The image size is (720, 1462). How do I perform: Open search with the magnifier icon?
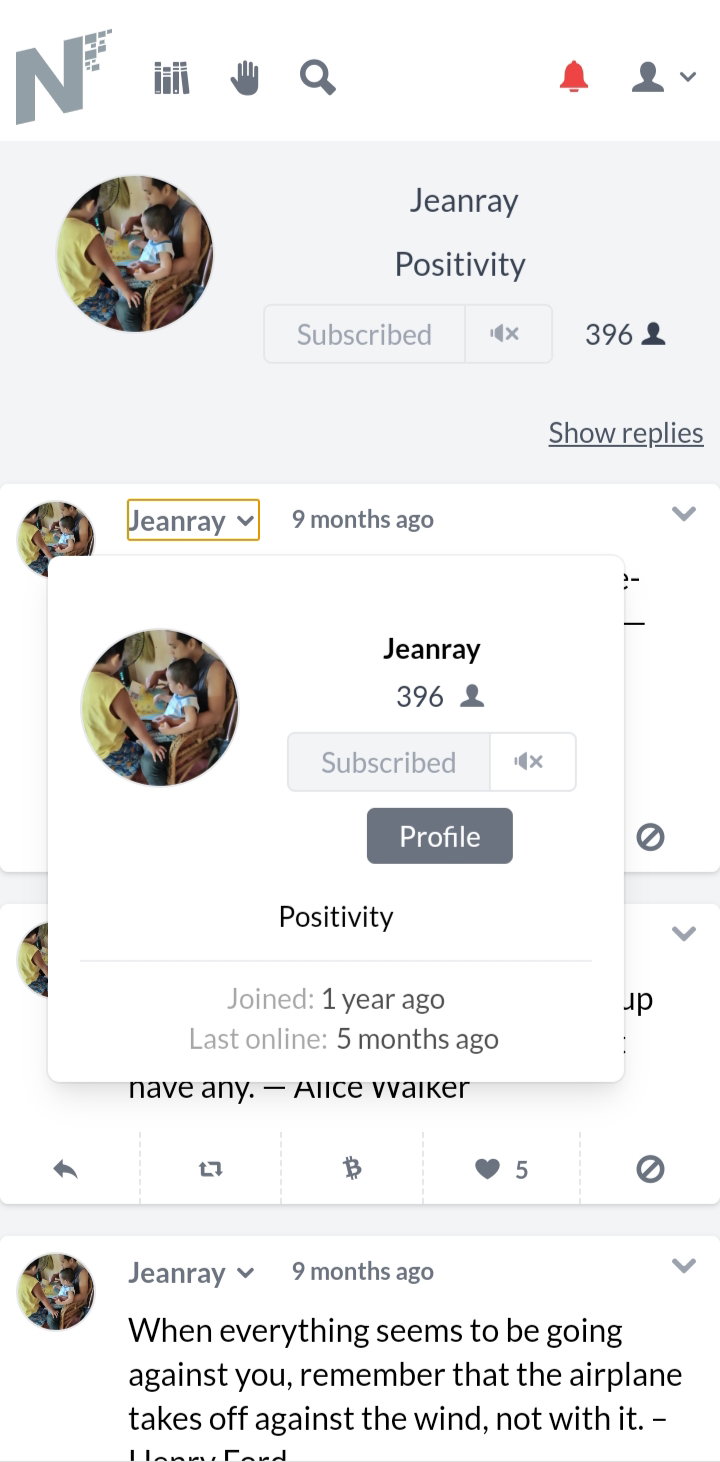pos(317,77)
